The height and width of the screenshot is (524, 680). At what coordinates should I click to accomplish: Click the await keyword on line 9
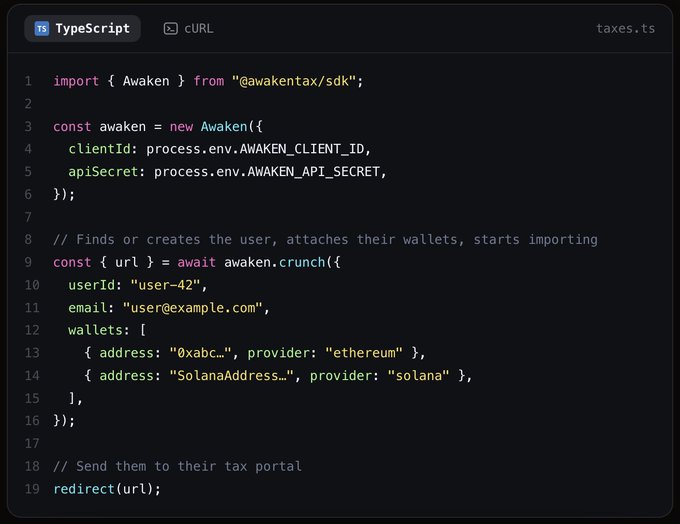point(196,262)
